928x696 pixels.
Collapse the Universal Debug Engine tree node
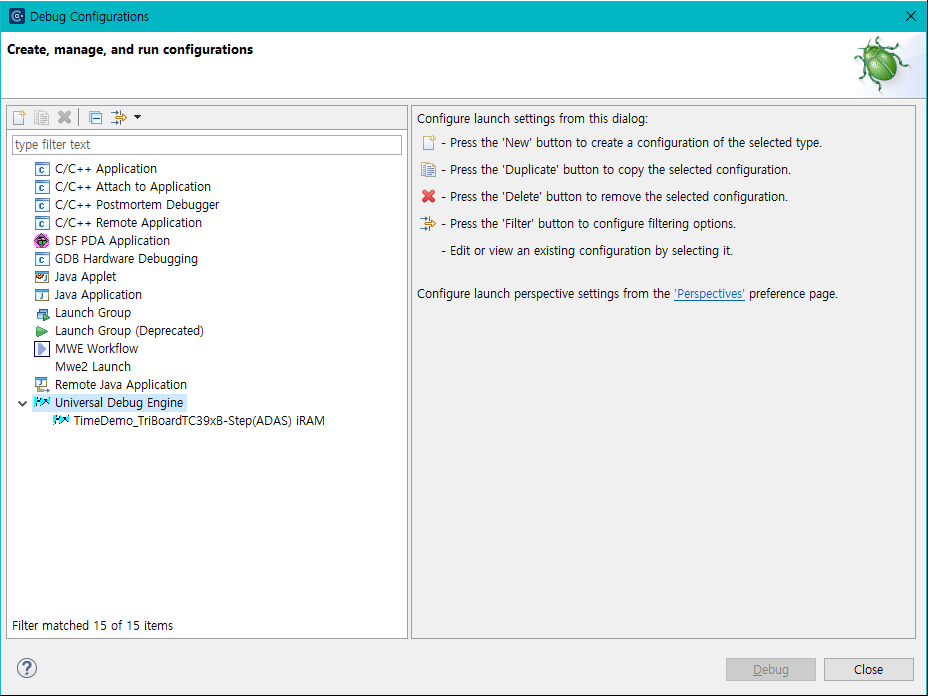[22, 403]
